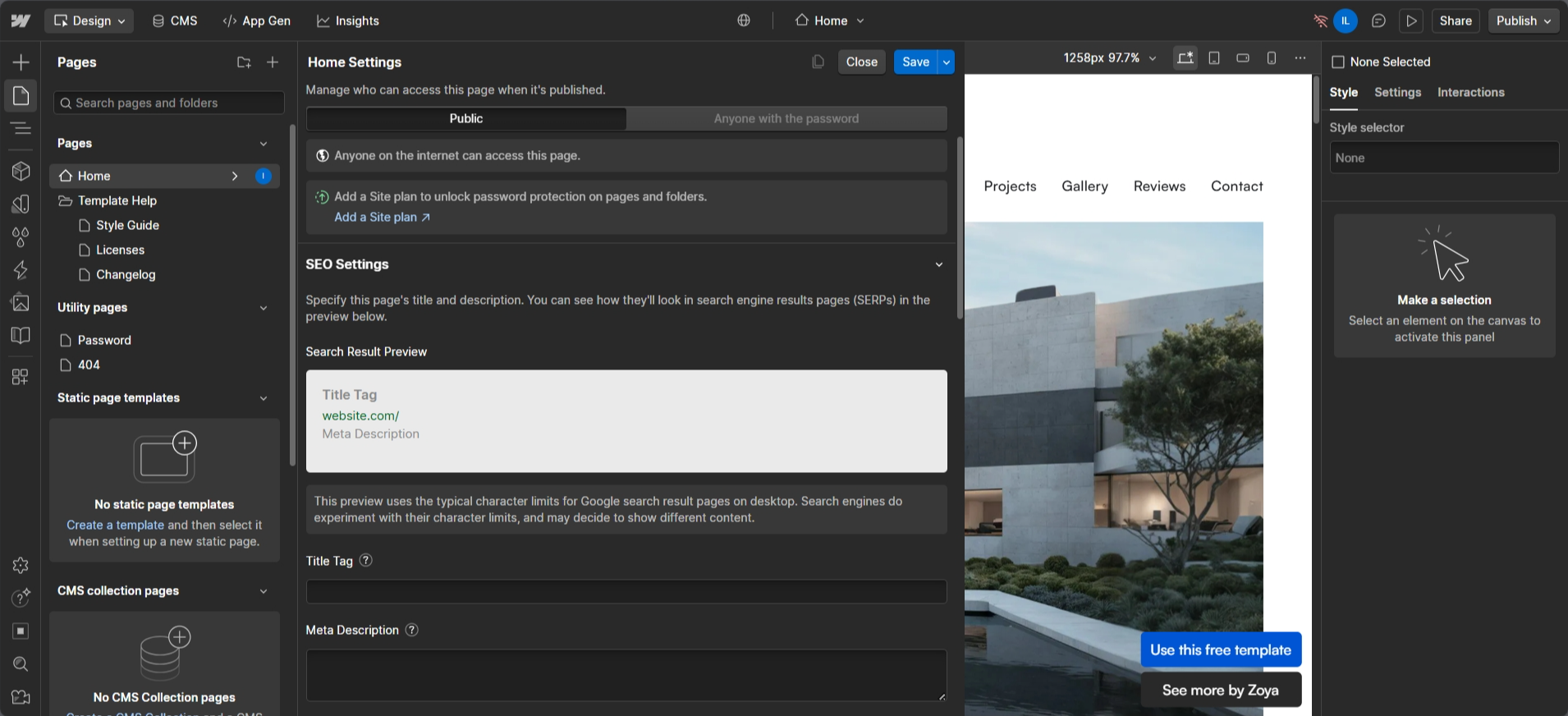This screenshot has height=716, width=1568.
Task: Click the Save button
Action: [x=915, y=62]
